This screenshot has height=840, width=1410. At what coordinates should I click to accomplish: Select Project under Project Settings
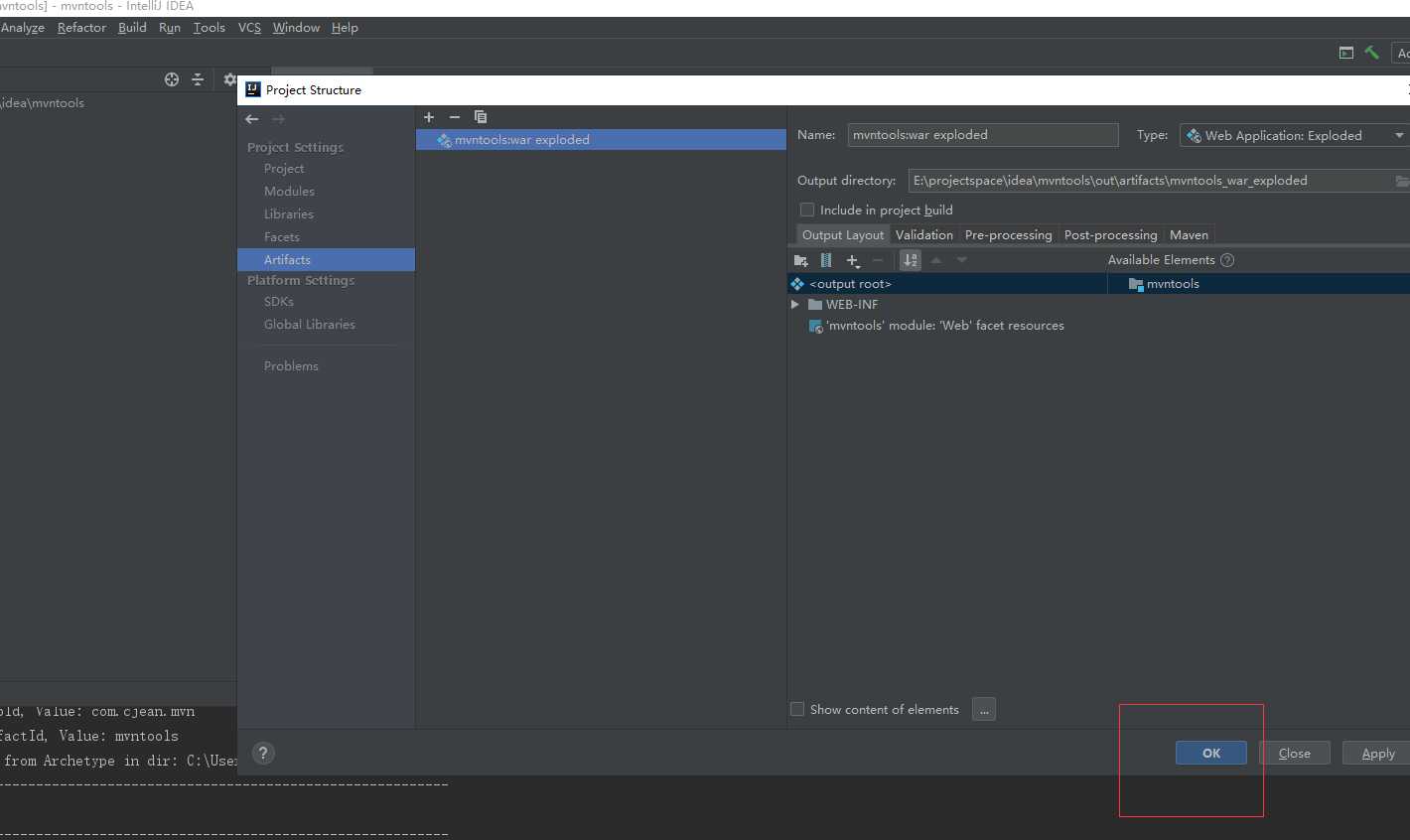coord(284,169)
